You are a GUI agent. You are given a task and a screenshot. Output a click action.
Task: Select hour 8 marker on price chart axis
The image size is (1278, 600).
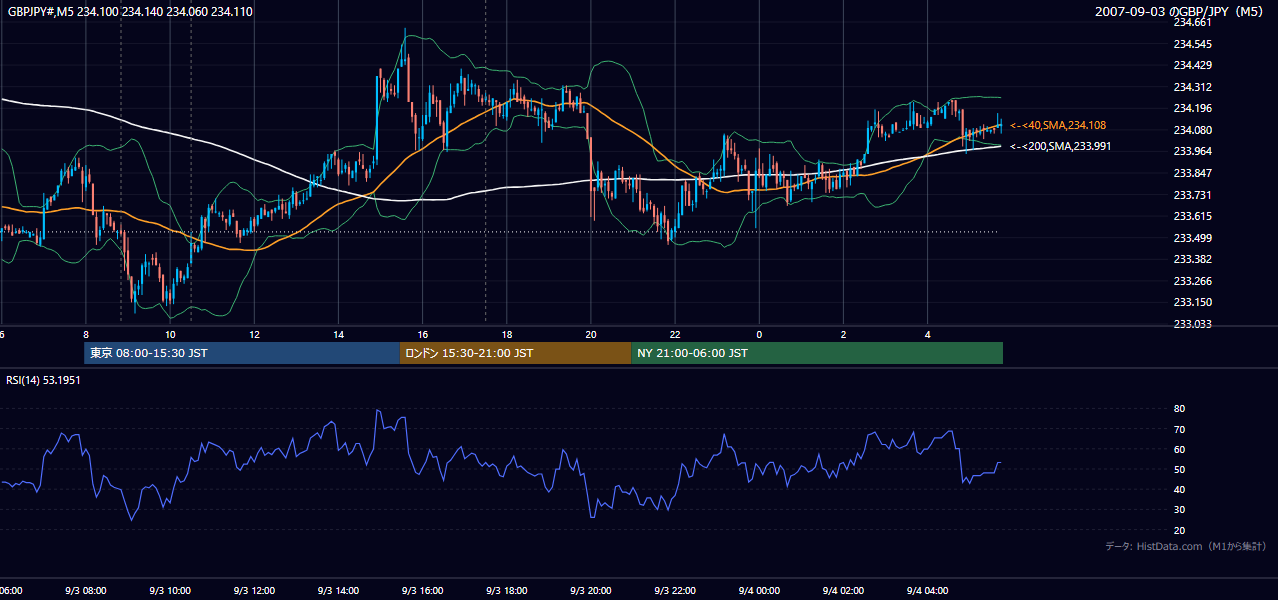(86, 334)
